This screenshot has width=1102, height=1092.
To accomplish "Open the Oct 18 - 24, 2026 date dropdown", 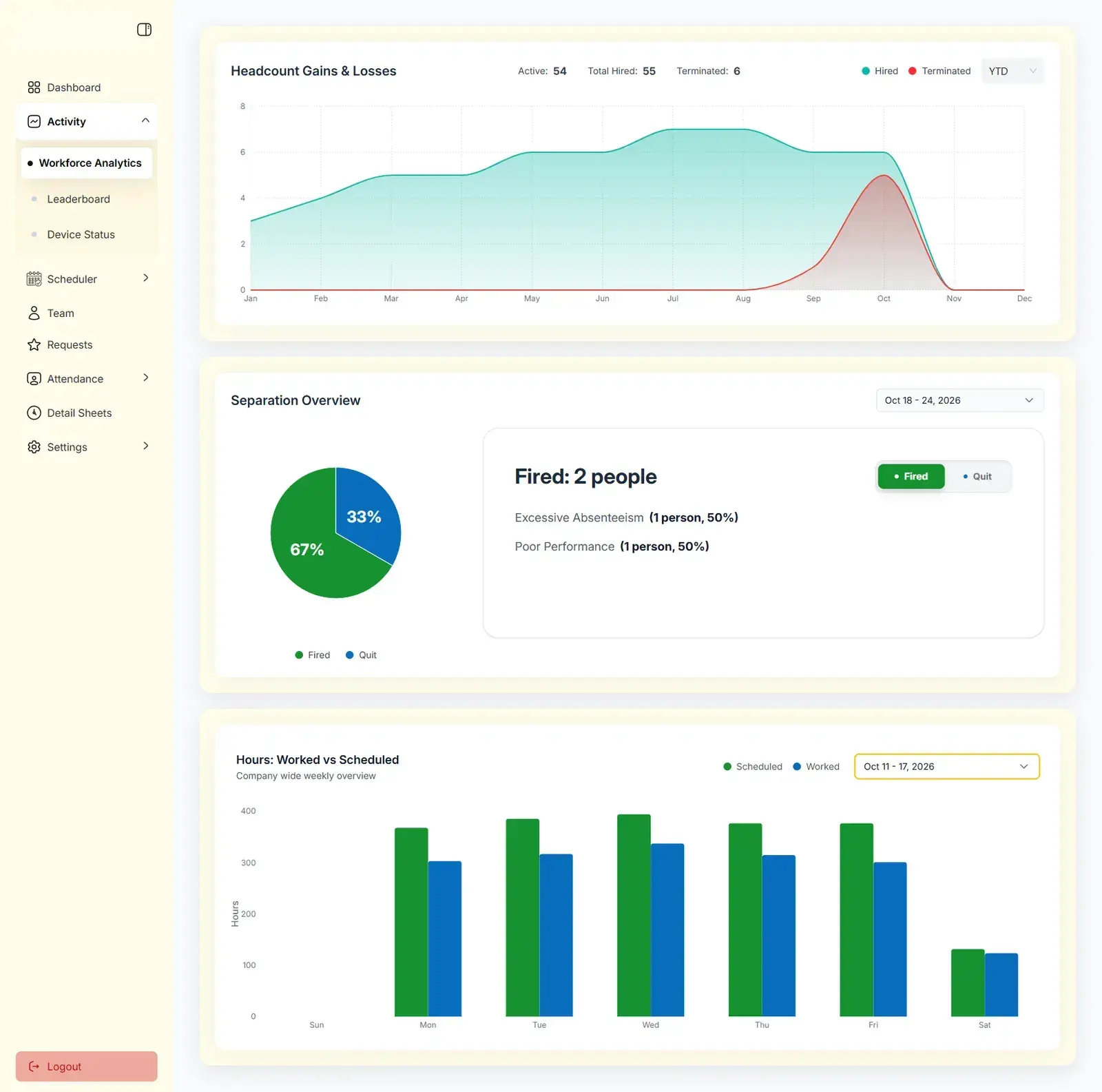I will (959, 400).
